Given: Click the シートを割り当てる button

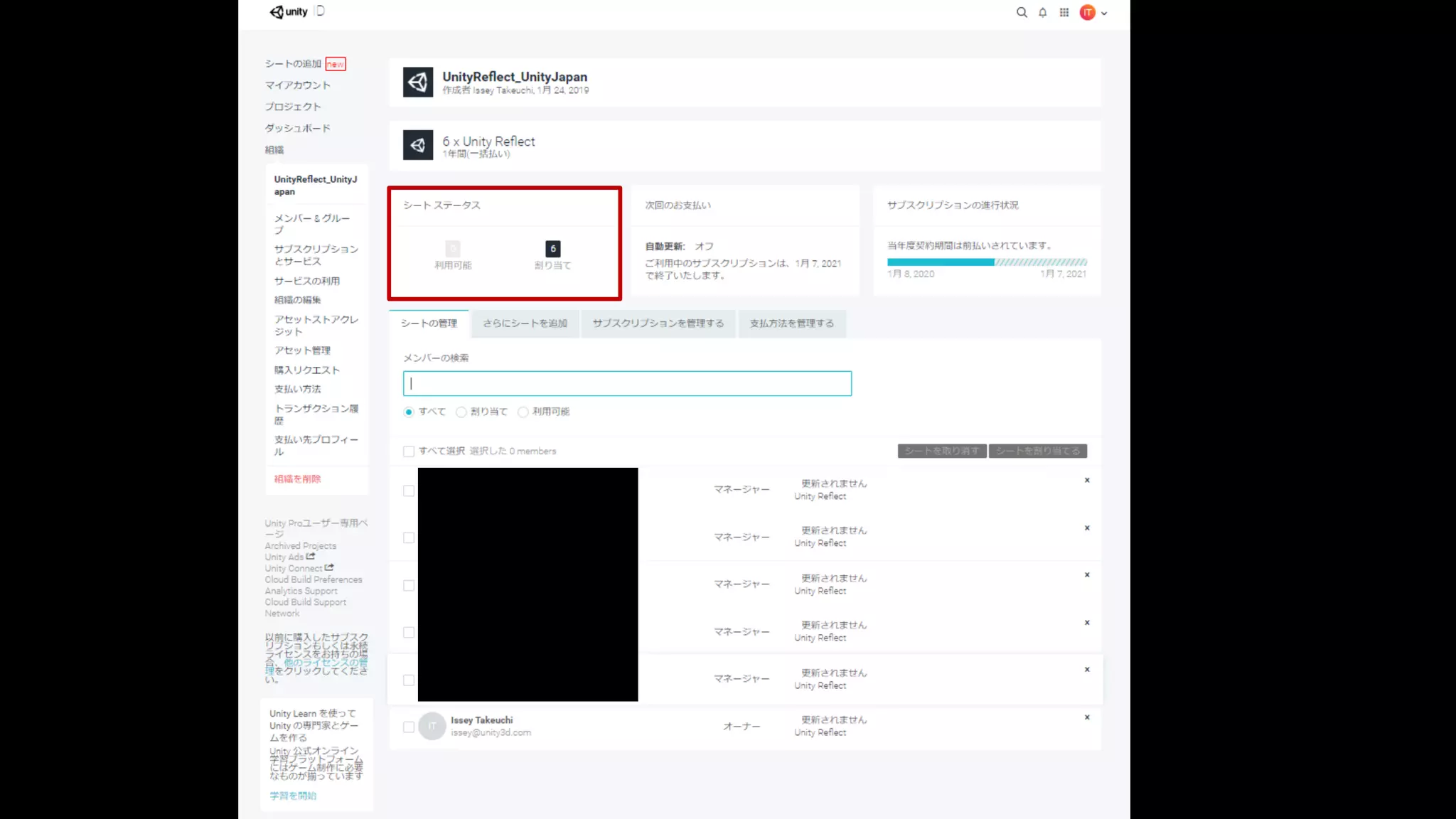Looking at the screenshot, I should (x=1037, y=451).
